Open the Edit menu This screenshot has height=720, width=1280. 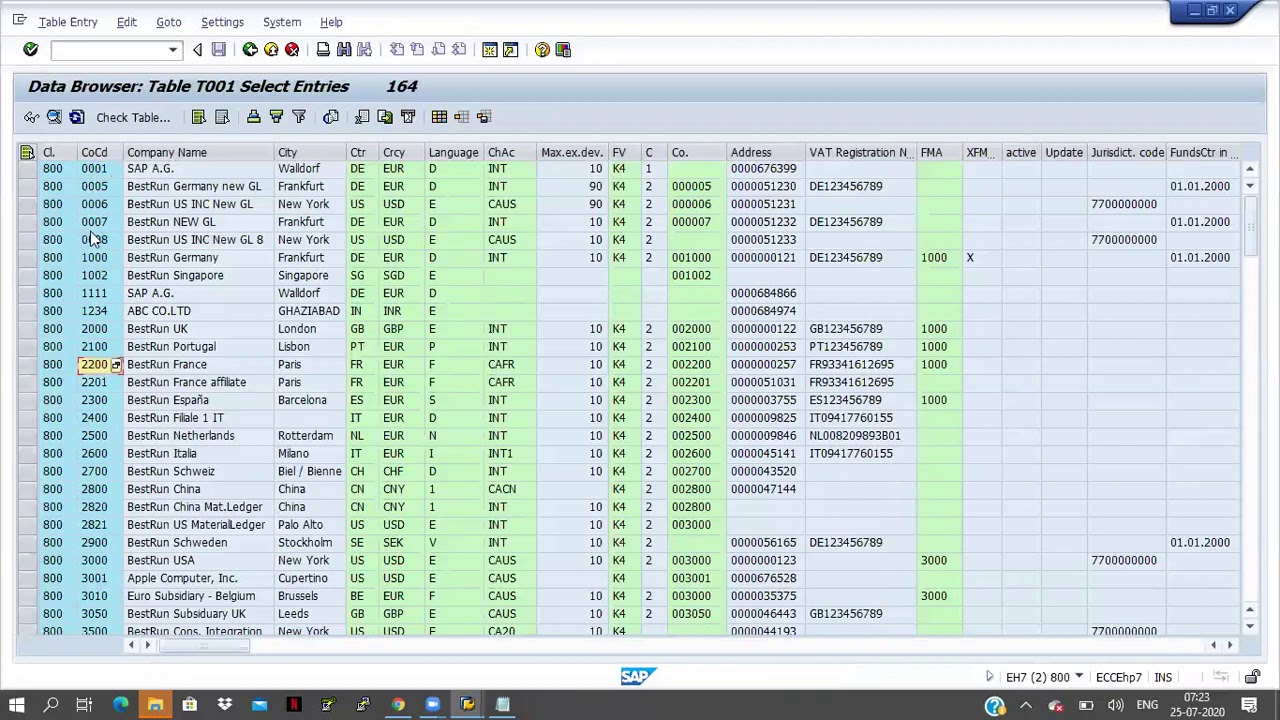point(126,22)
